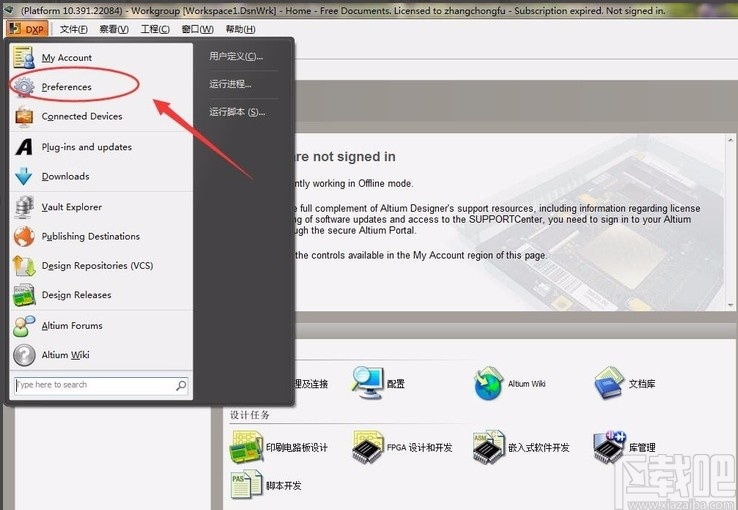Viewport: 738px width, 510px height.
Task: Click the 库管理 icon
Action: point(609,447)
